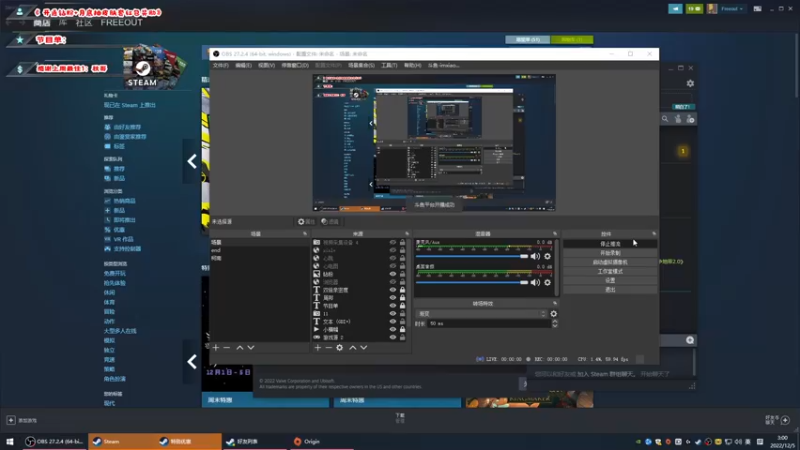
Task: Adjust the Desktop Audio volume slider
Action: click(x=472, y=282)
